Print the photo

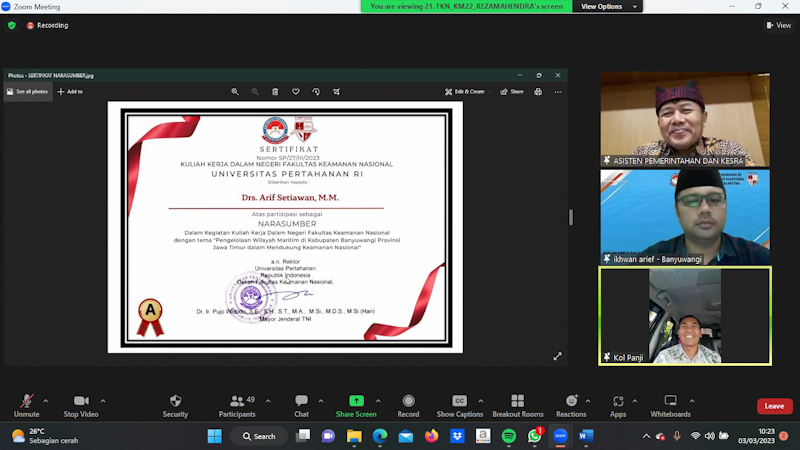pyautogui.click(x=538, y=92)
